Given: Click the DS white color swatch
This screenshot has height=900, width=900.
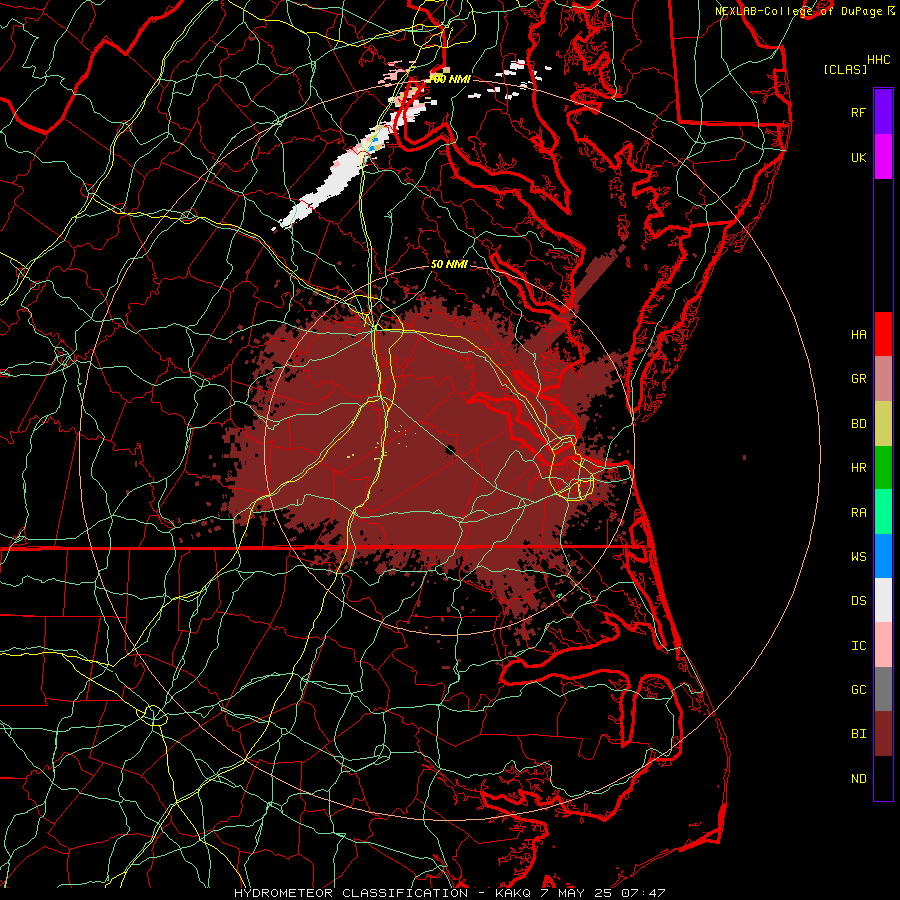Looking at the screenshot, I should tap(883, 600).
